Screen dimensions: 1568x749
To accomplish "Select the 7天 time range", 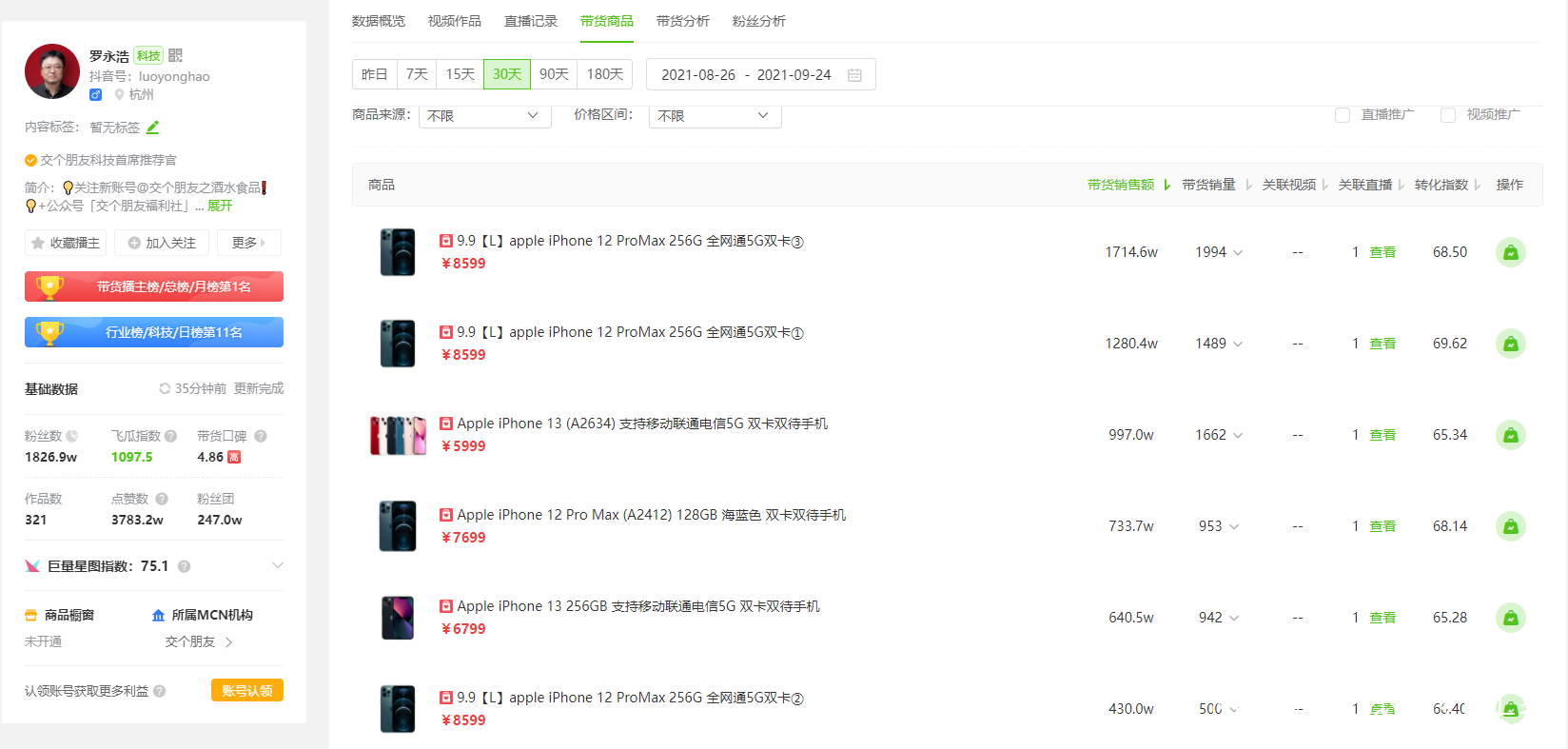I will pyautogui.click(x=417, y=74).
